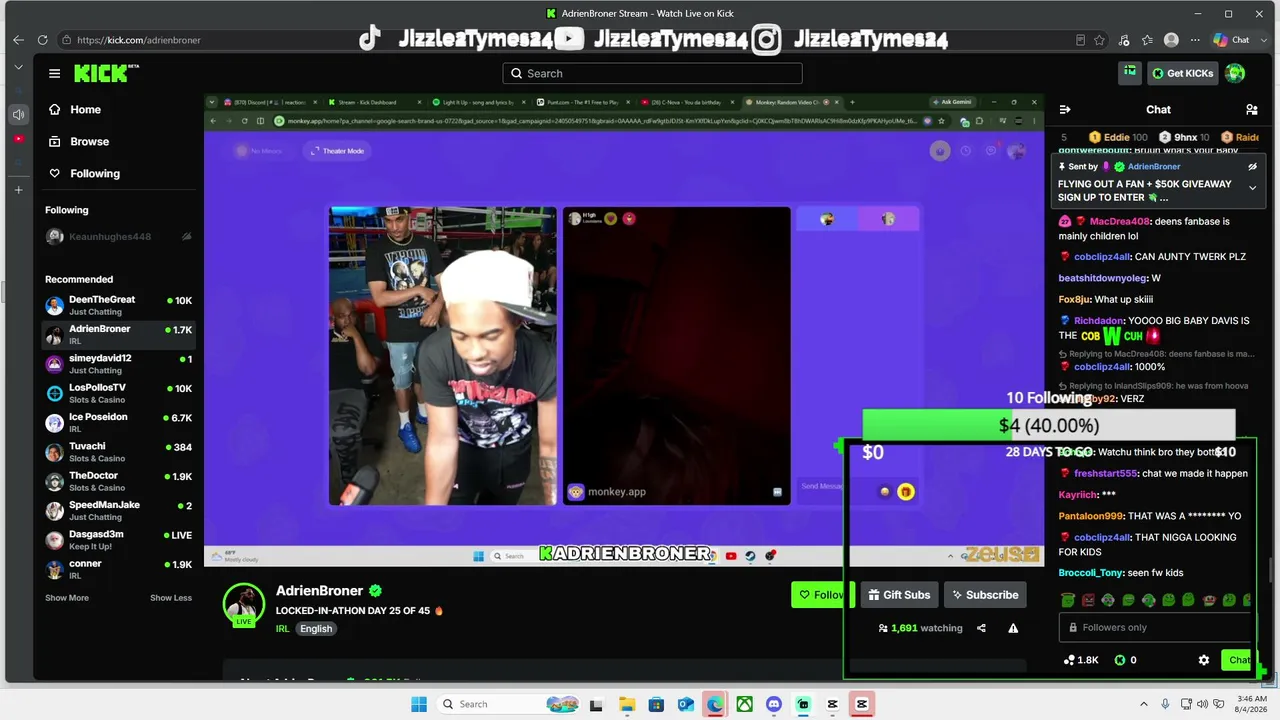Open the YouTube shortcut in browser sidebar
The height and width of the screenshot is (720, 1280).
coord(18,139)
